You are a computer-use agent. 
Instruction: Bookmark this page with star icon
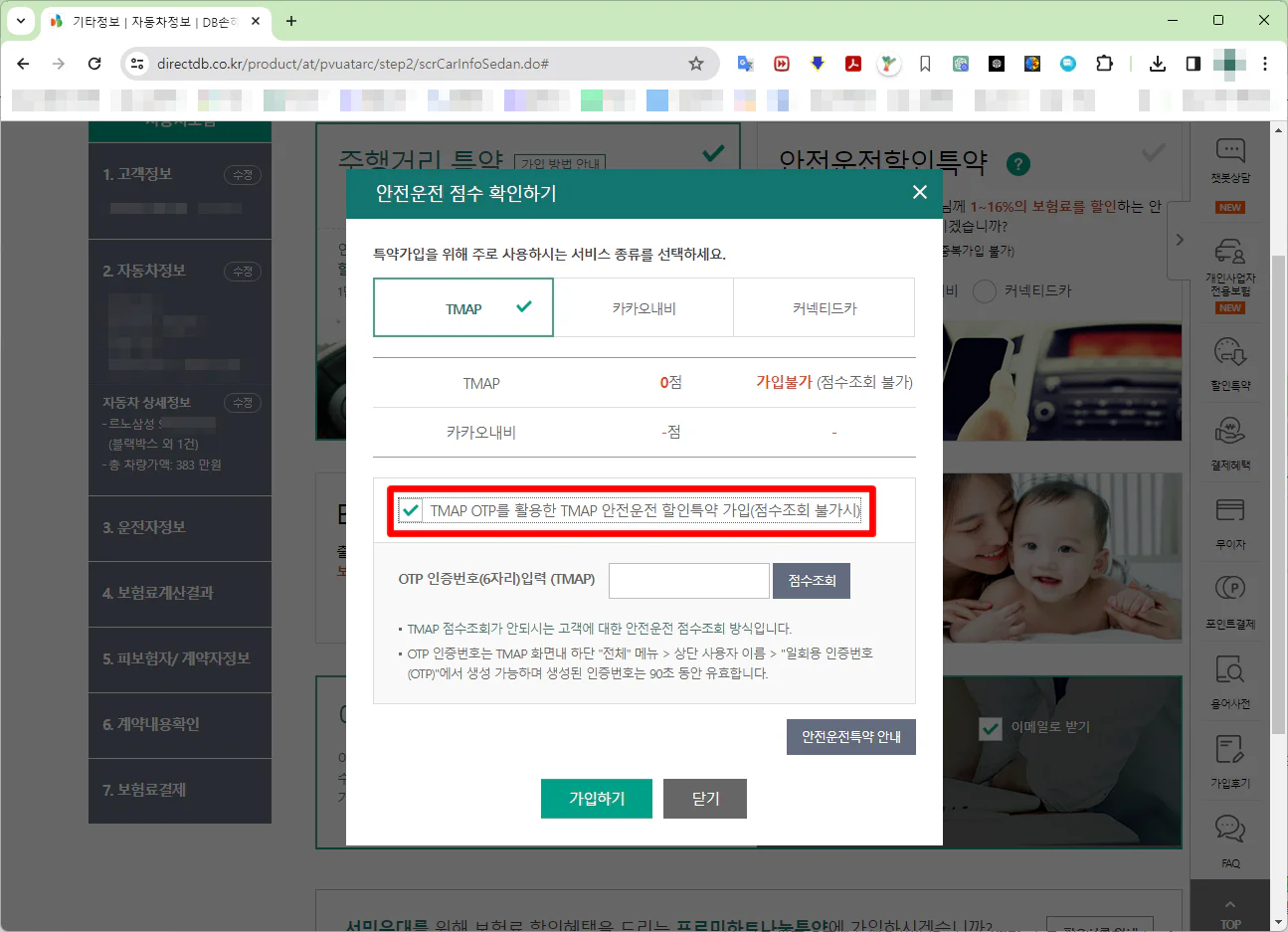696,64
